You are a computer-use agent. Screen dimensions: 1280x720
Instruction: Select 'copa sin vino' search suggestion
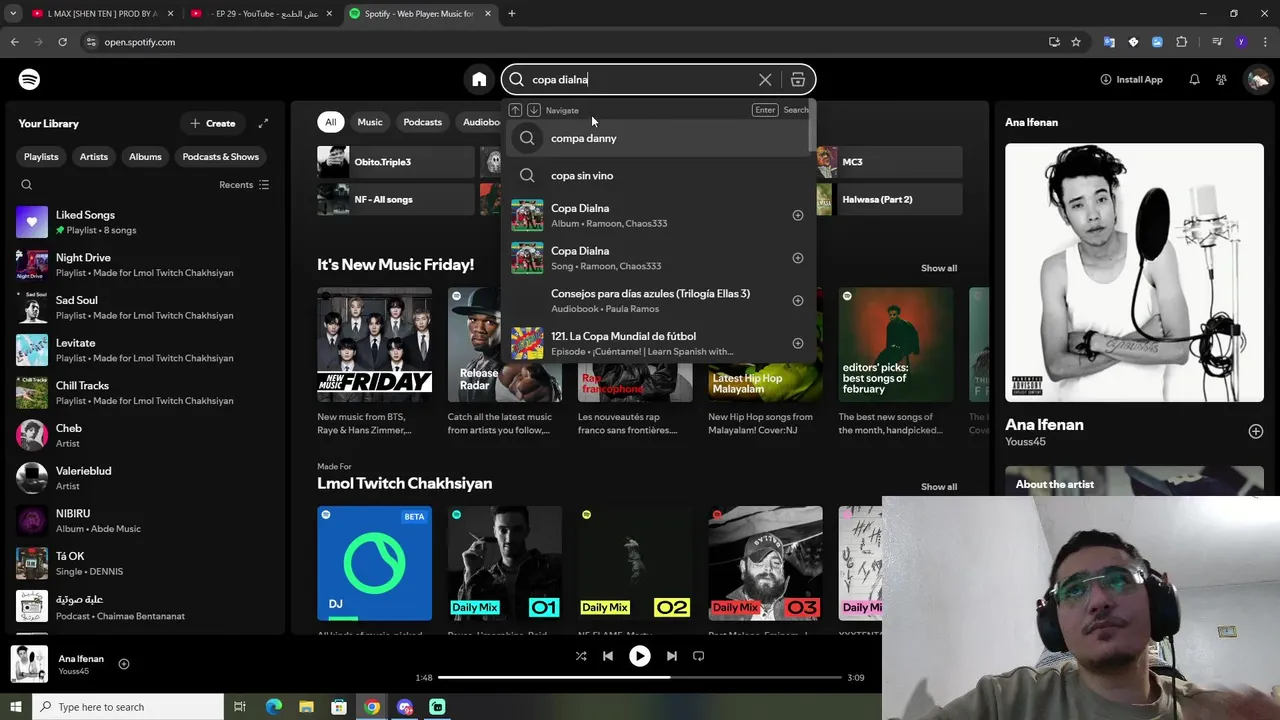(x=658, y=176)
